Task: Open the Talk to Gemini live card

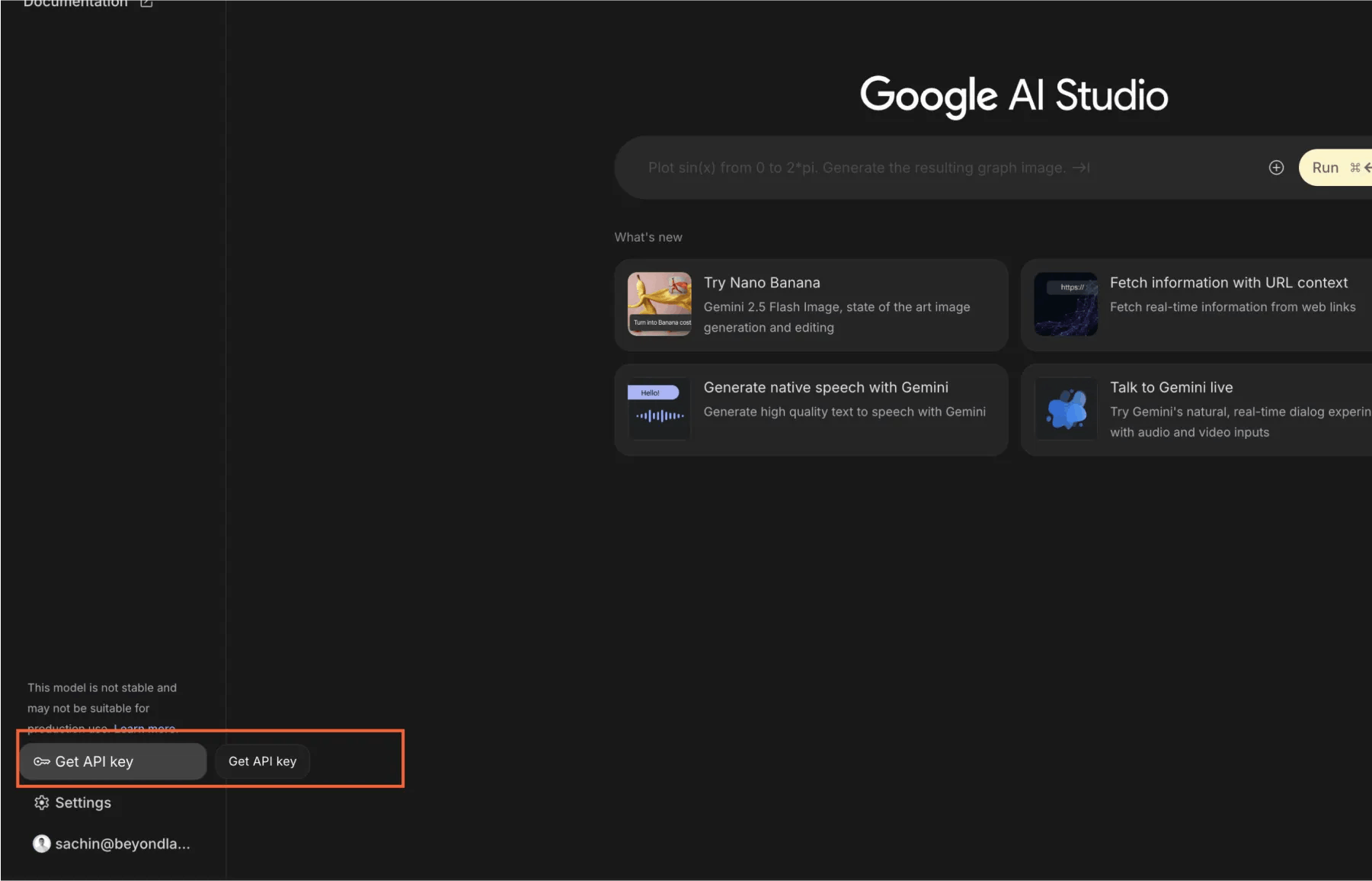Action: 1171,388
